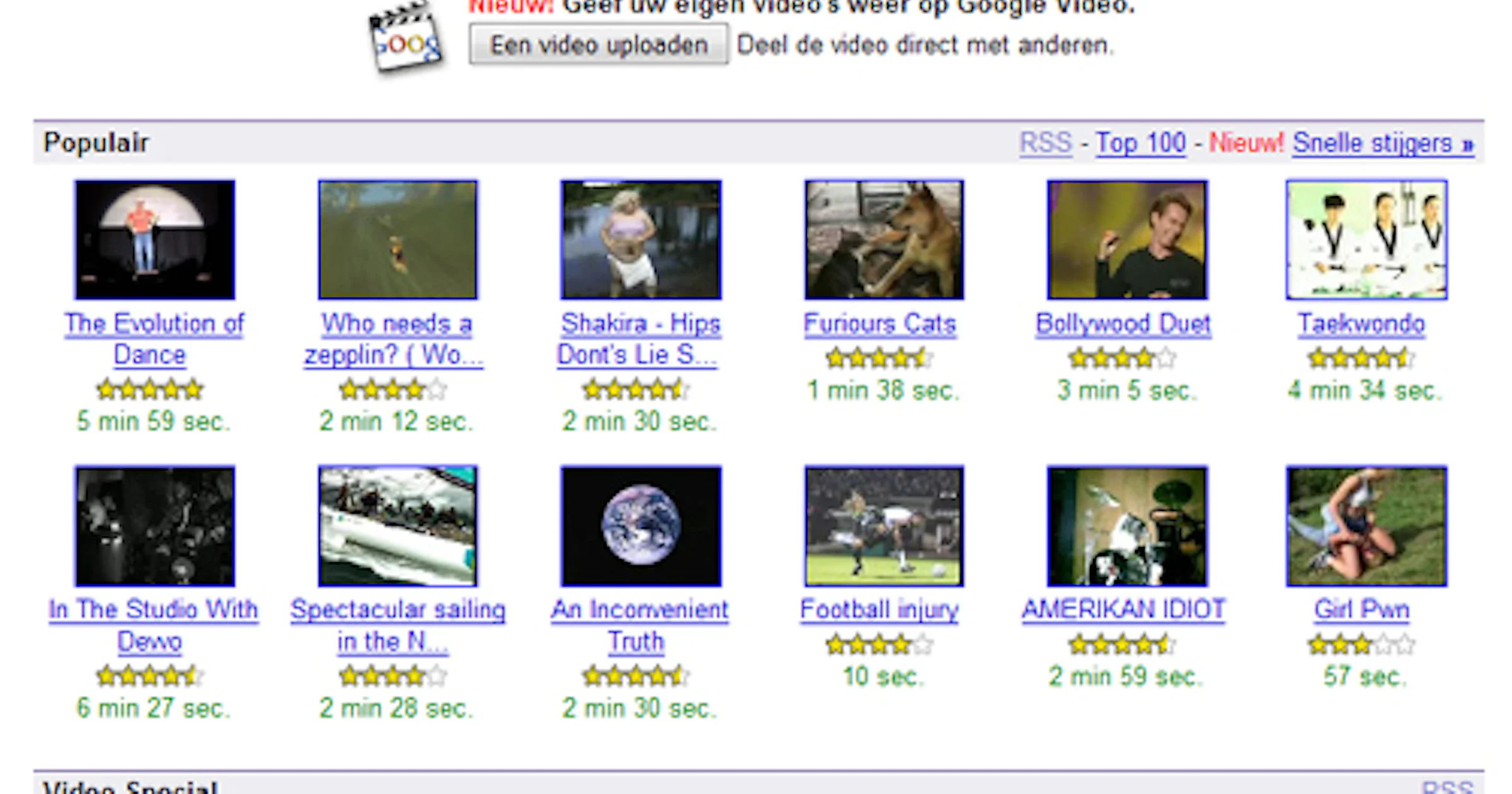
Task: Rate 'The Evolution of Dance' using its stars
Action: pyautogui.click(x=150, y=389)
